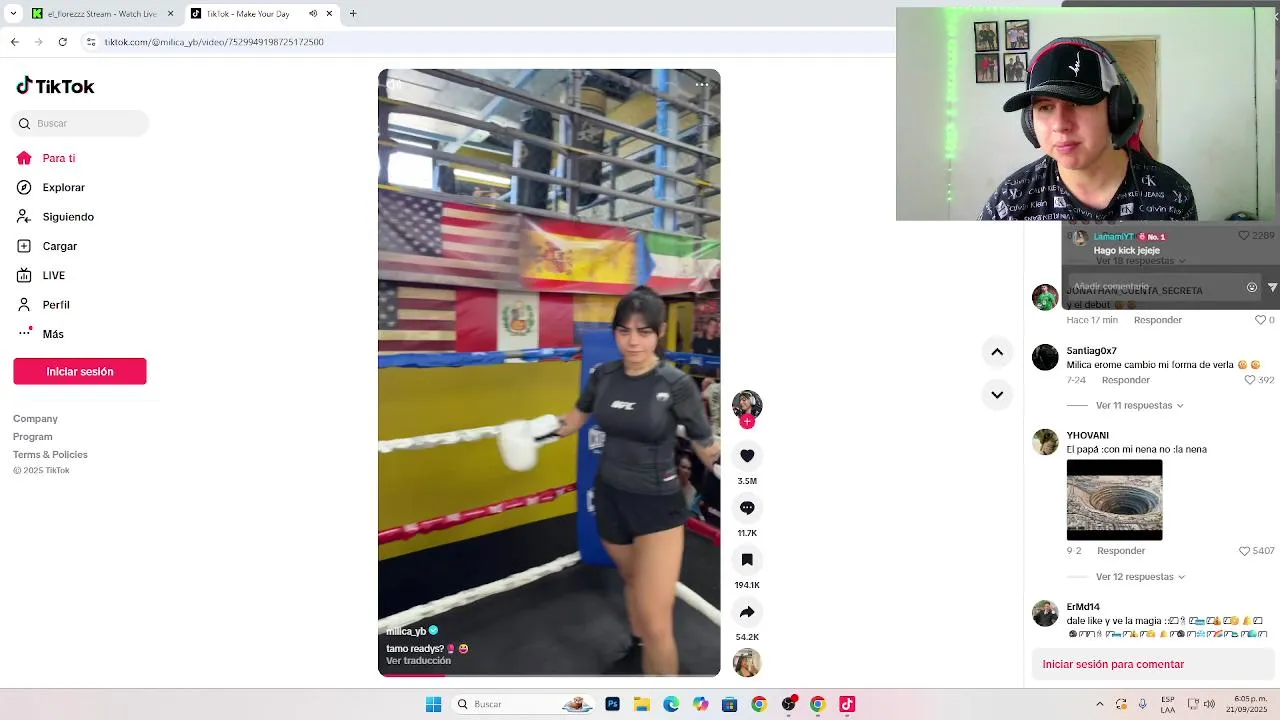Click the Iniciar sesión button
This screenshot has width=1280, height=720.
pyautogui.click(x=80, y=371)
